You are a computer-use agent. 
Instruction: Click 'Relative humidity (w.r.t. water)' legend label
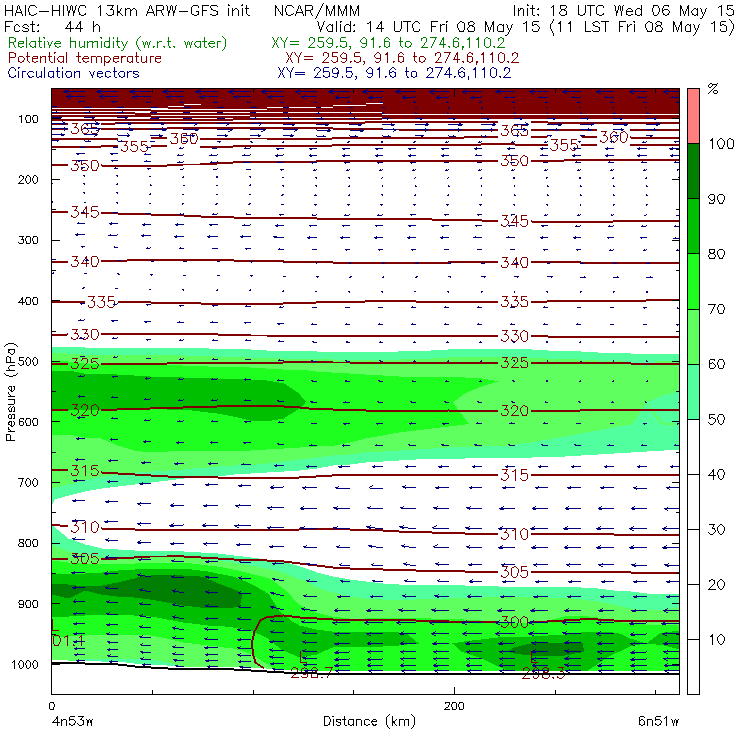click(118, 43)
